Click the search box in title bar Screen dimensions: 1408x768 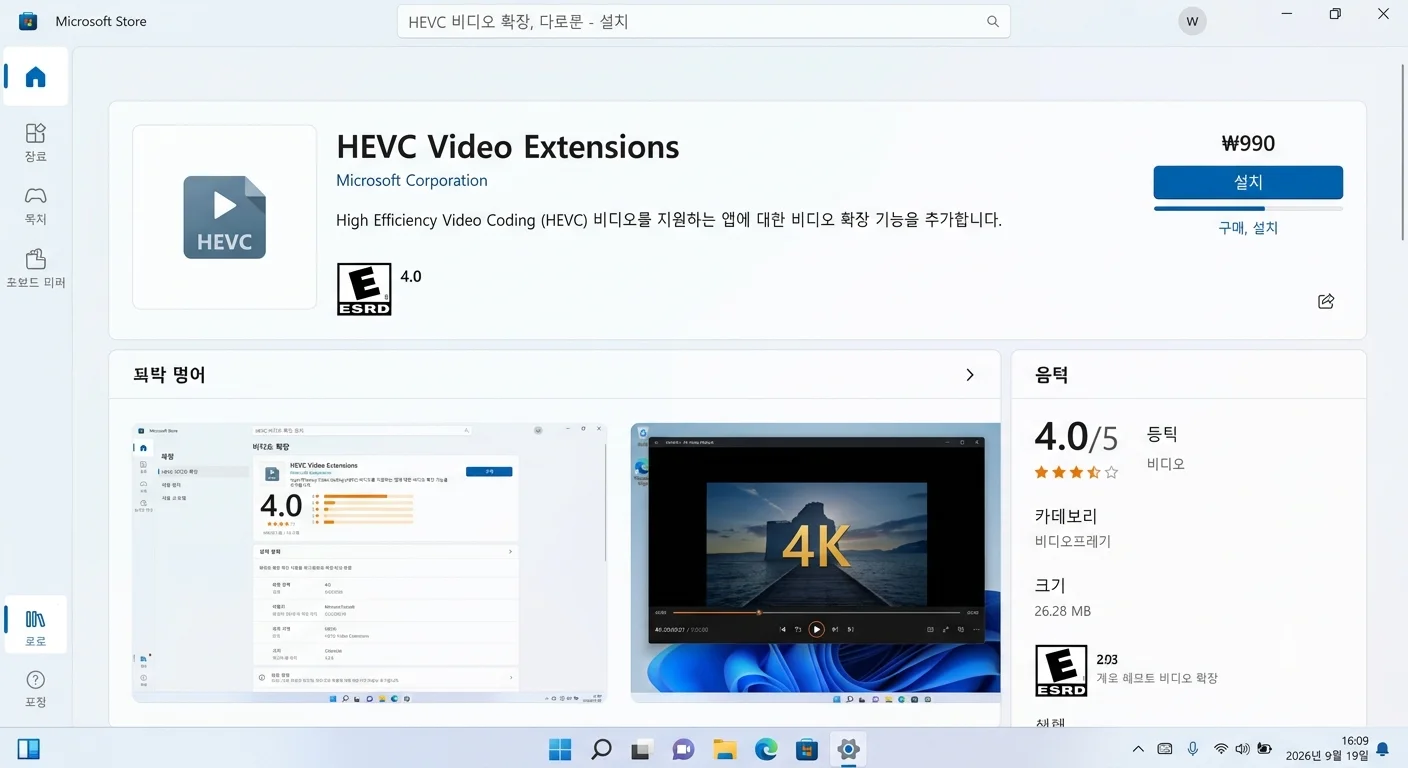[704, 21]
